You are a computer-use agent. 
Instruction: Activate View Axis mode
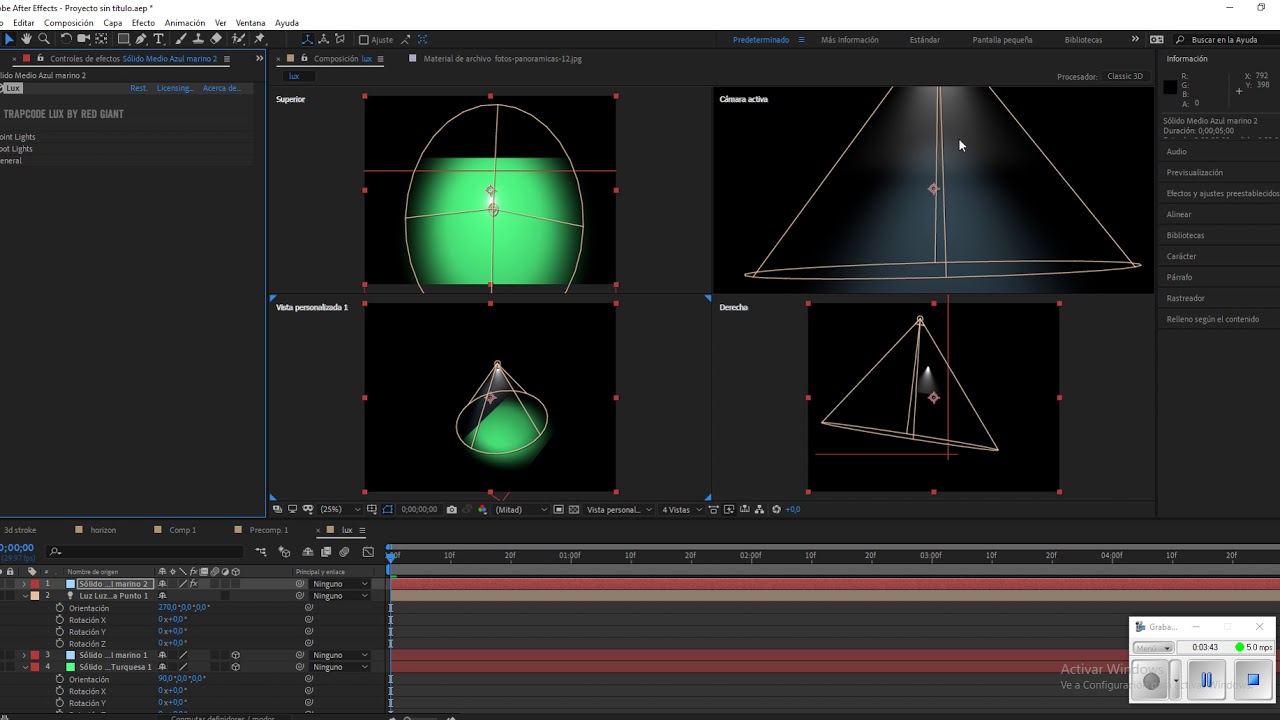(x=341, y=39)
